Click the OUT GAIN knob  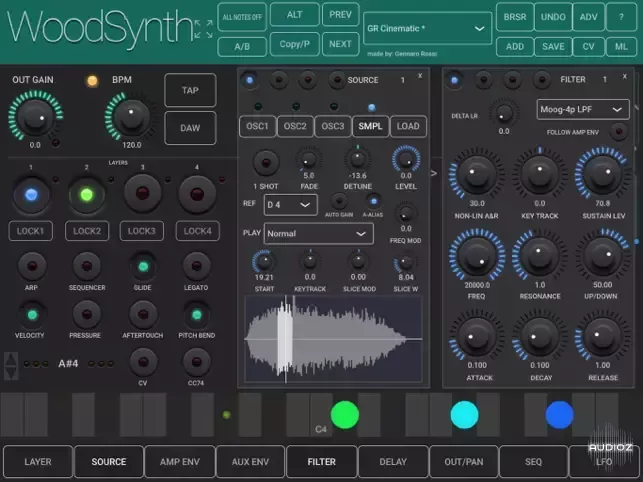(35, 116)
